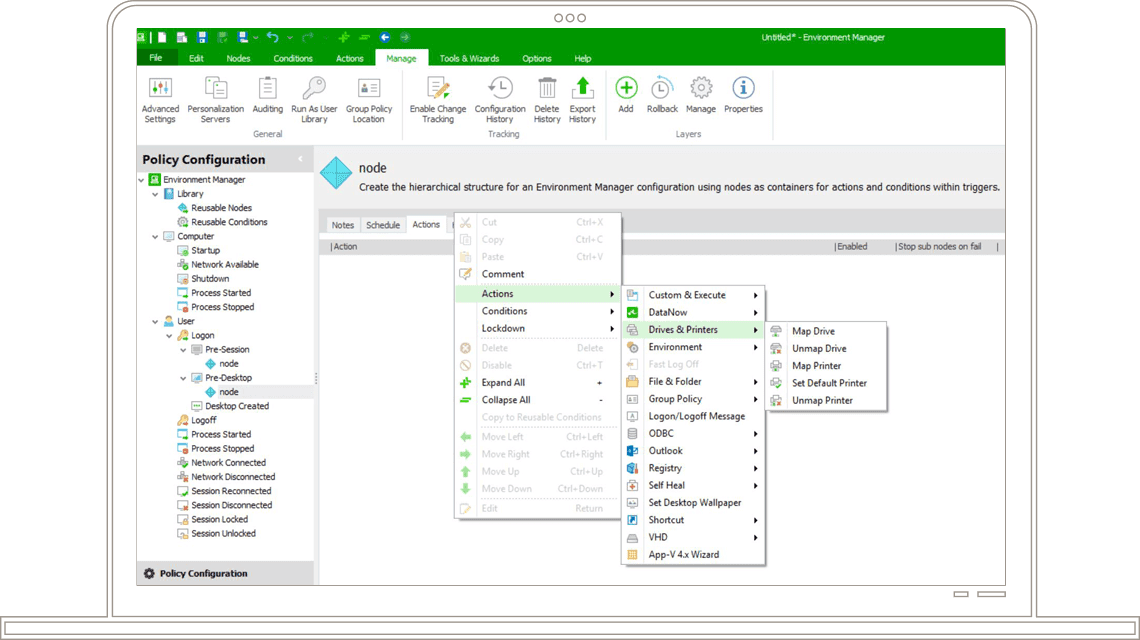Click Expand All in context menu
Screen dimensions: 1140x640
pyautogui.click(x=538, y=383)
